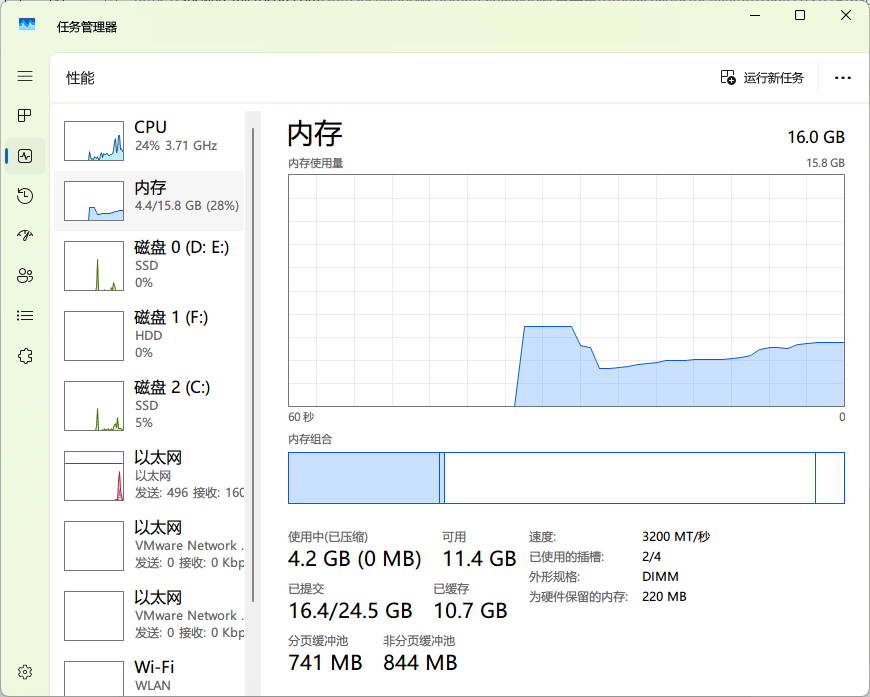The image size is (870, 697).
Task: Click the memory mini graph thumbnail
Action: pyautogui.click(x=94, y=201)
